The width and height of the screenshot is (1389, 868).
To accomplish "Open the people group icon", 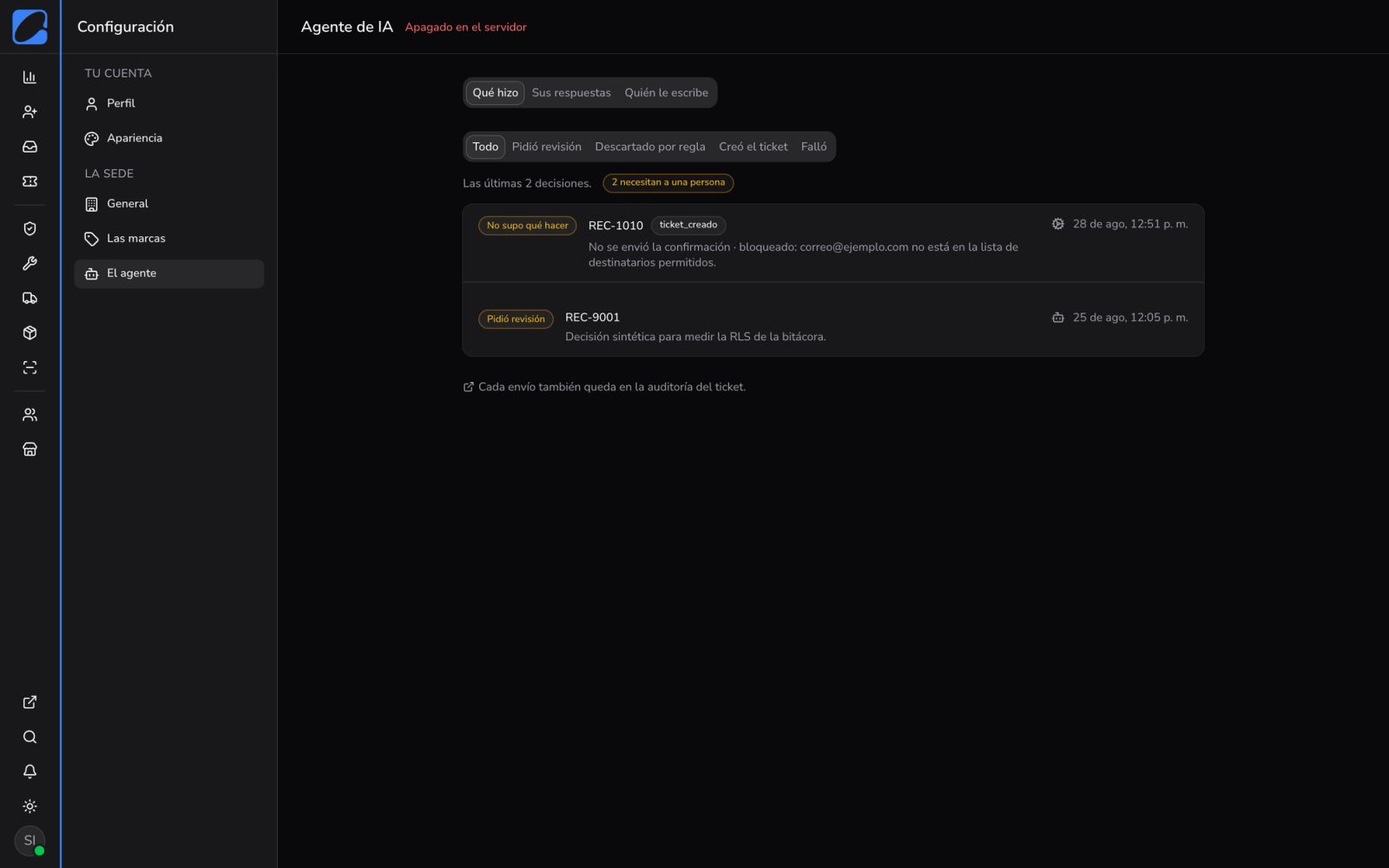I will 30,415.
